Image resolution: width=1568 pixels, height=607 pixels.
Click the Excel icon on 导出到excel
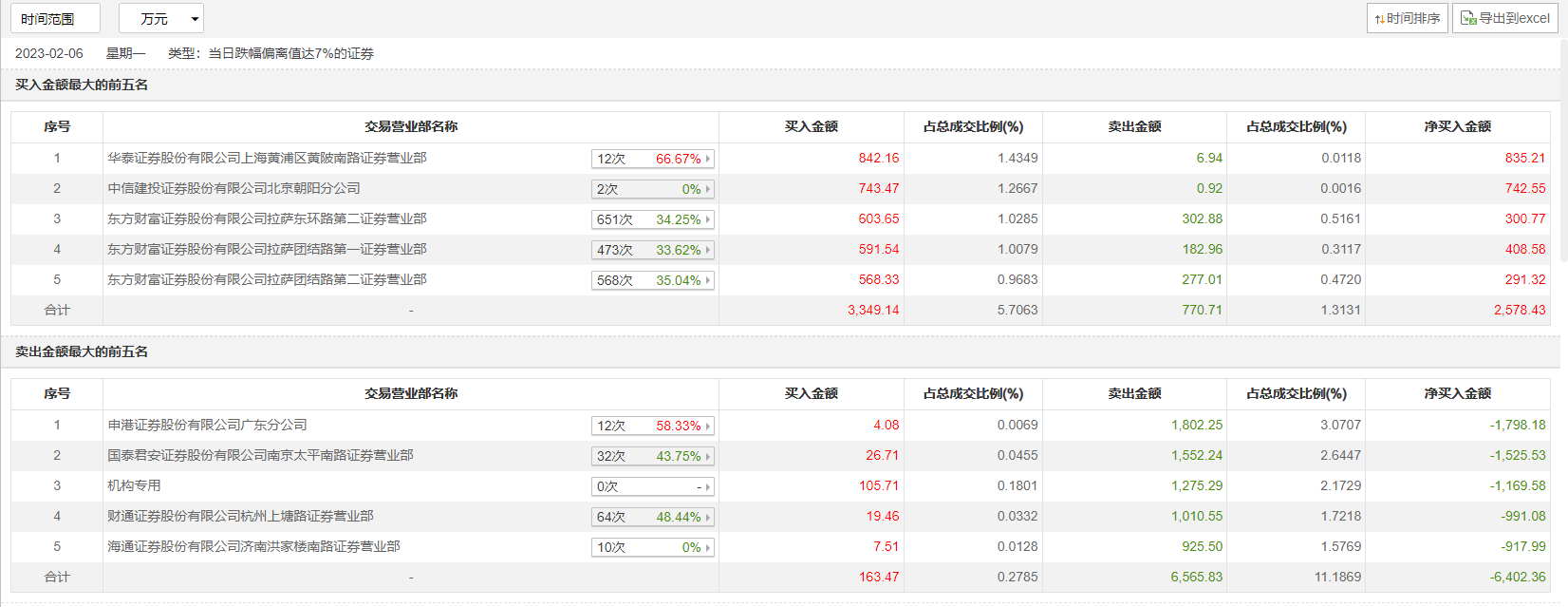(1467, 18)
